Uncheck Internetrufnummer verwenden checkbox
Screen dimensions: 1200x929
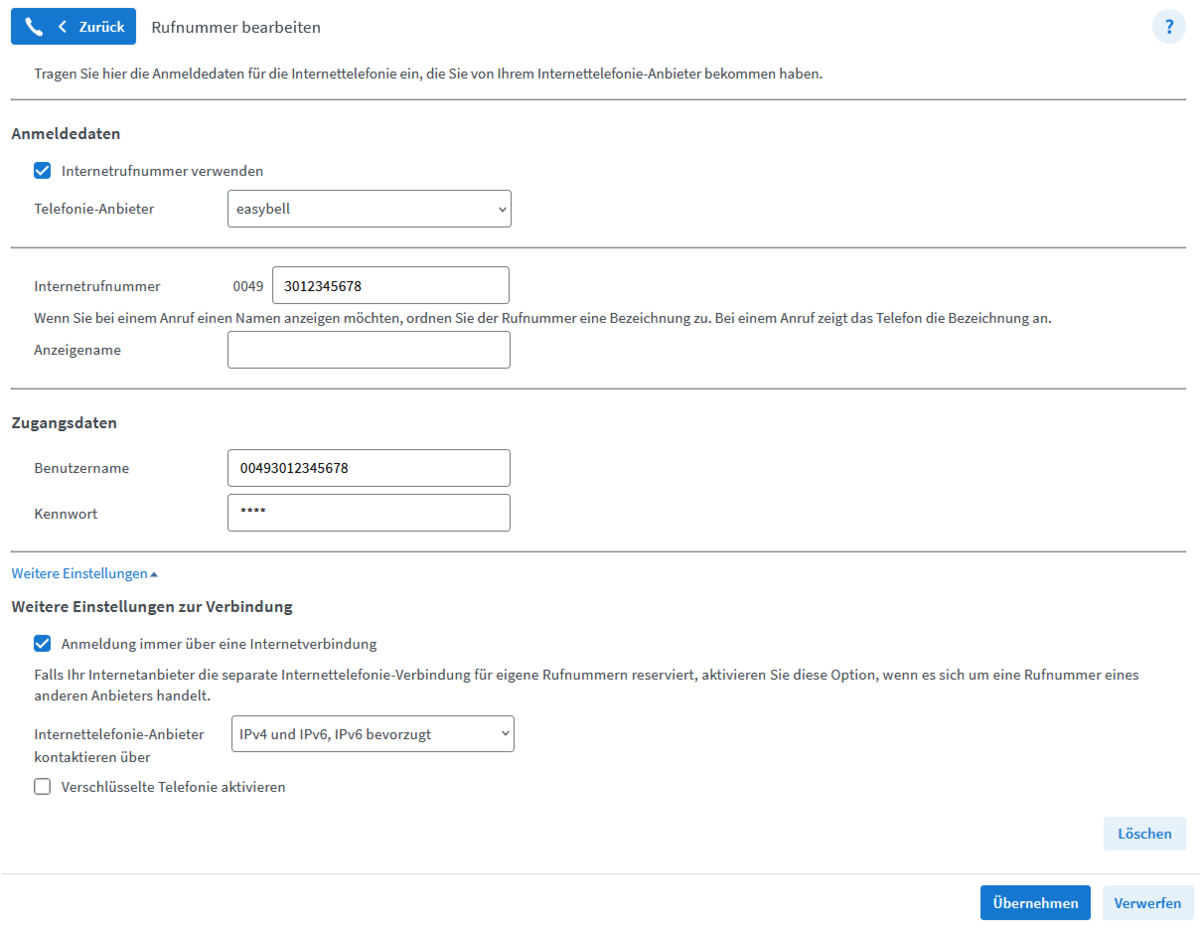pos(42,171)
